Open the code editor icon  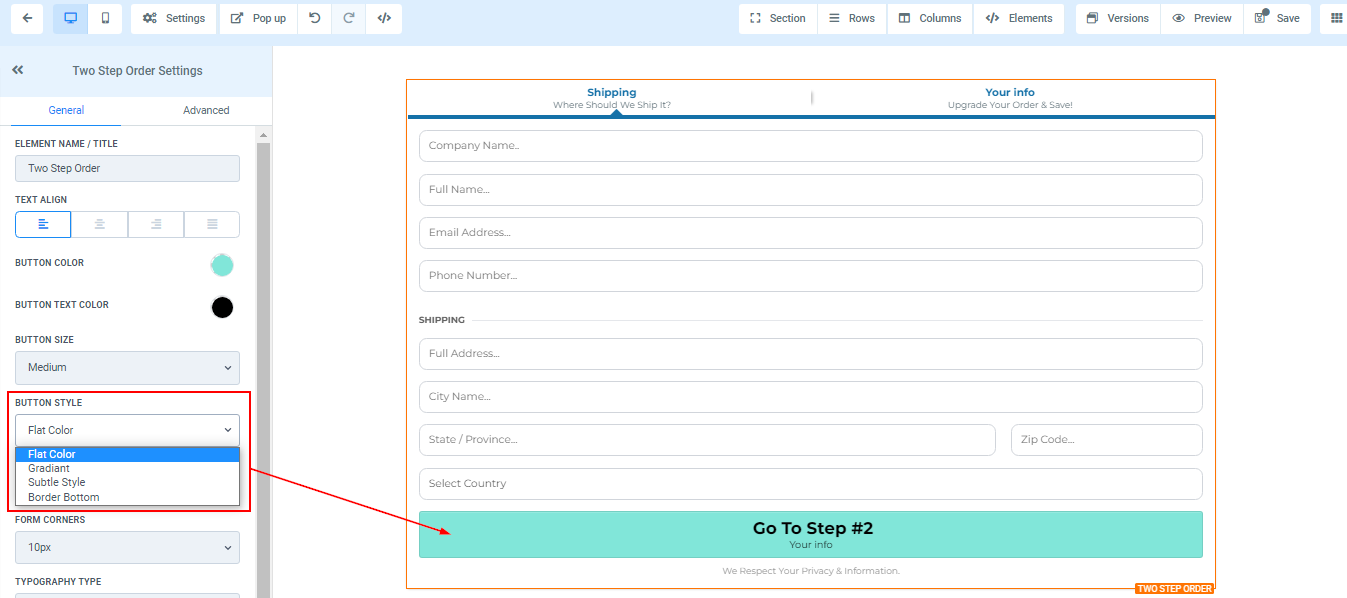(x=384, y=18)
